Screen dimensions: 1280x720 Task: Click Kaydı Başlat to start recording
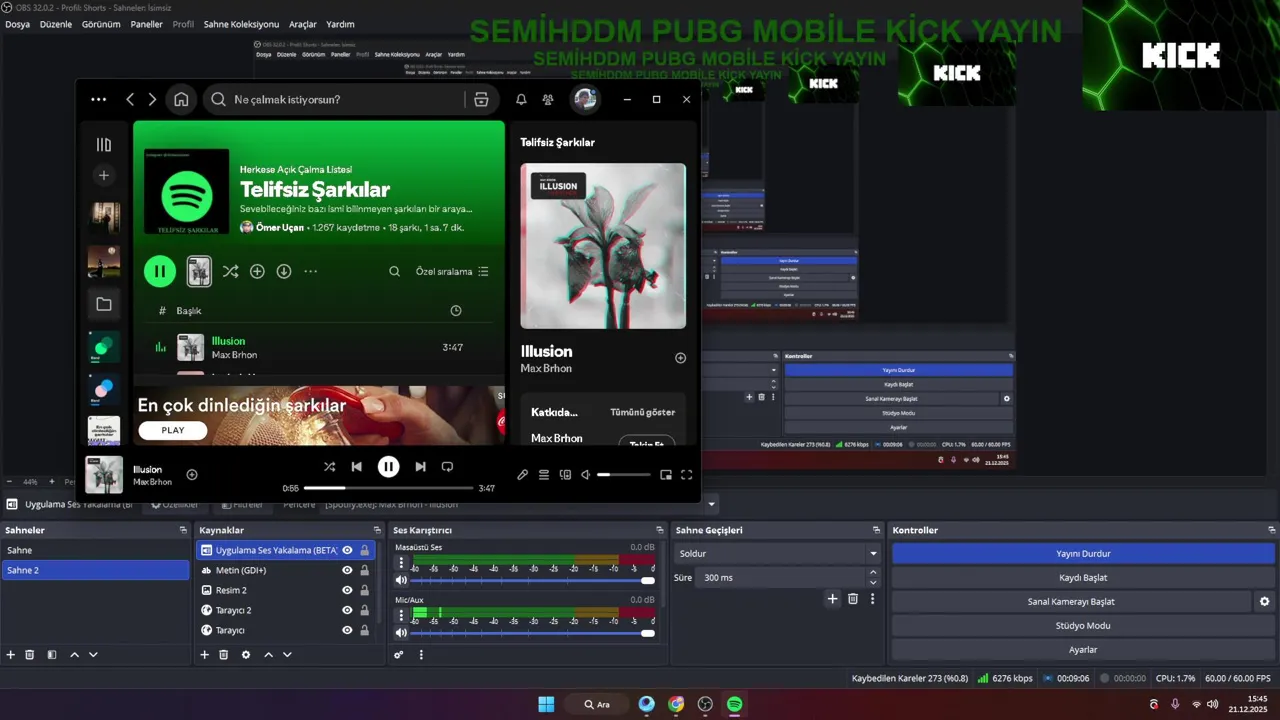click(1083, 577)
